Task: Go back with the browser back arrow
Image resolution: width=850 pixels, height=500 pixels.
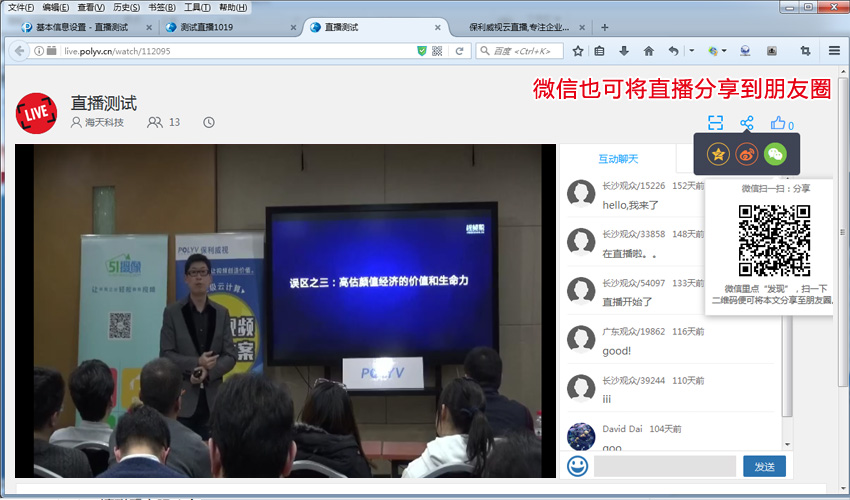Action: click(x=20, y=51)
